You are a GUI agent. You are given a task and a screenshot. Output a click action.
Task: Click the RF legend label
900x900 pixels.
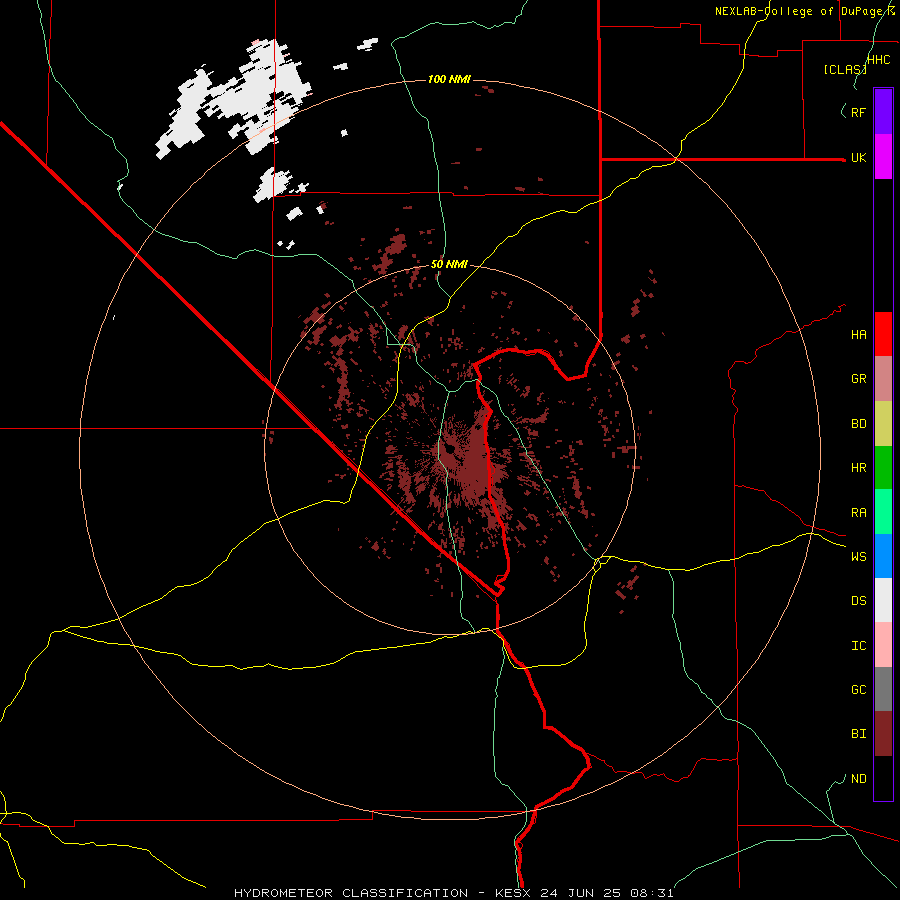coord(859,113)
